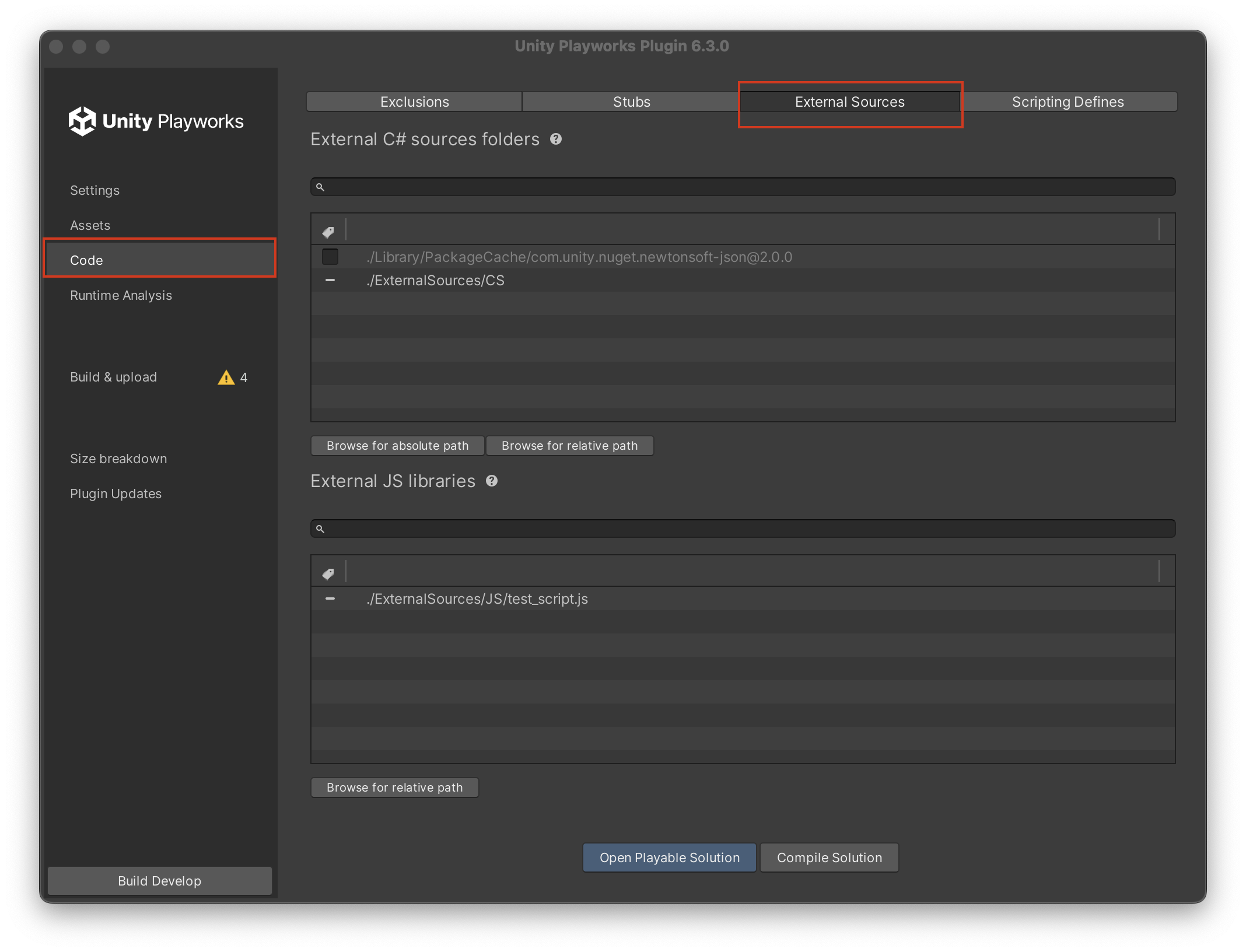The width and height of the screenshot is (1246, 952).
Task: Go to Build & upload section
Action: tap(113, 377)
